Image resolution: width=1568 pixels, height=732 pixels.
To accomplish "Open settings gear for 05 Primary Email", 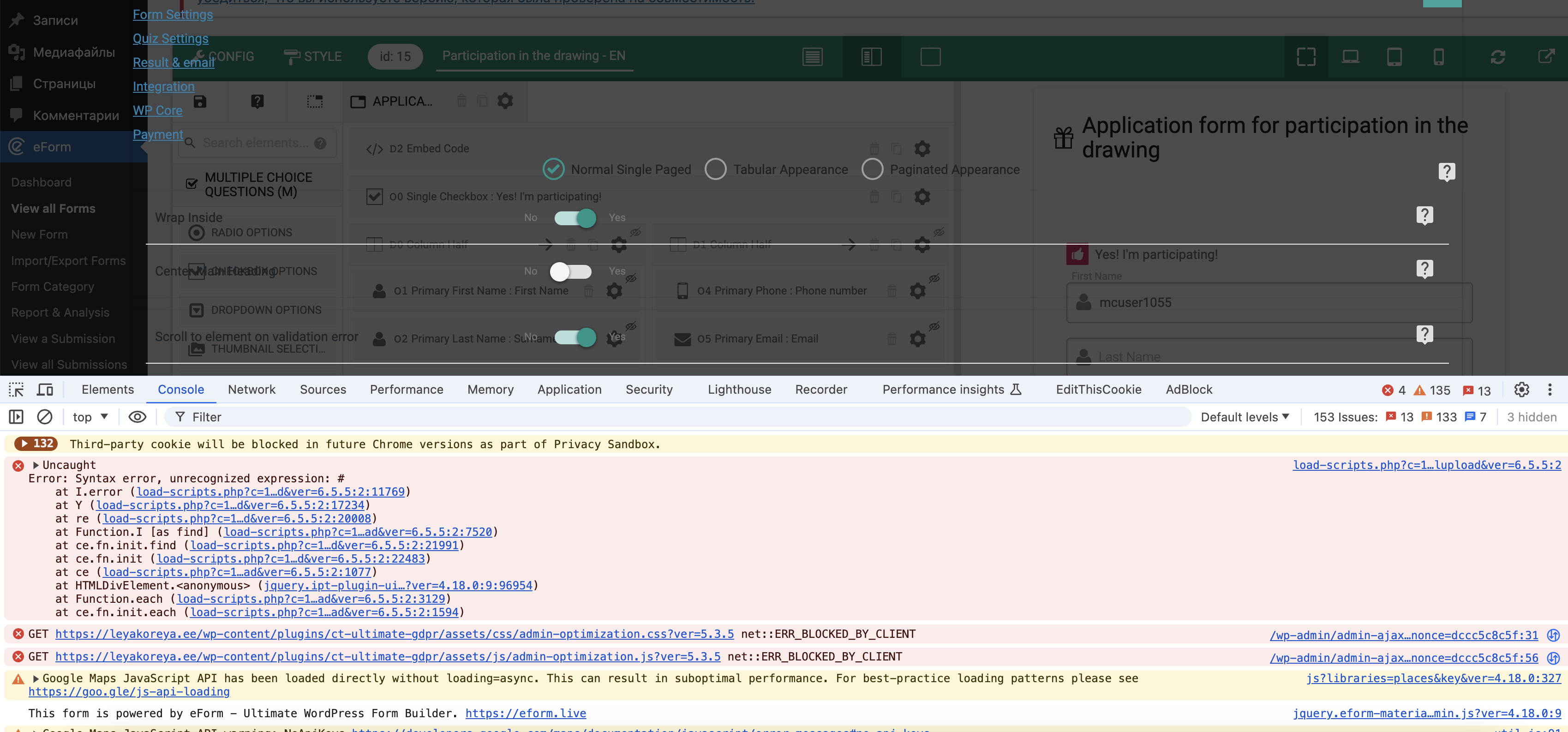I will pos(917,339).
